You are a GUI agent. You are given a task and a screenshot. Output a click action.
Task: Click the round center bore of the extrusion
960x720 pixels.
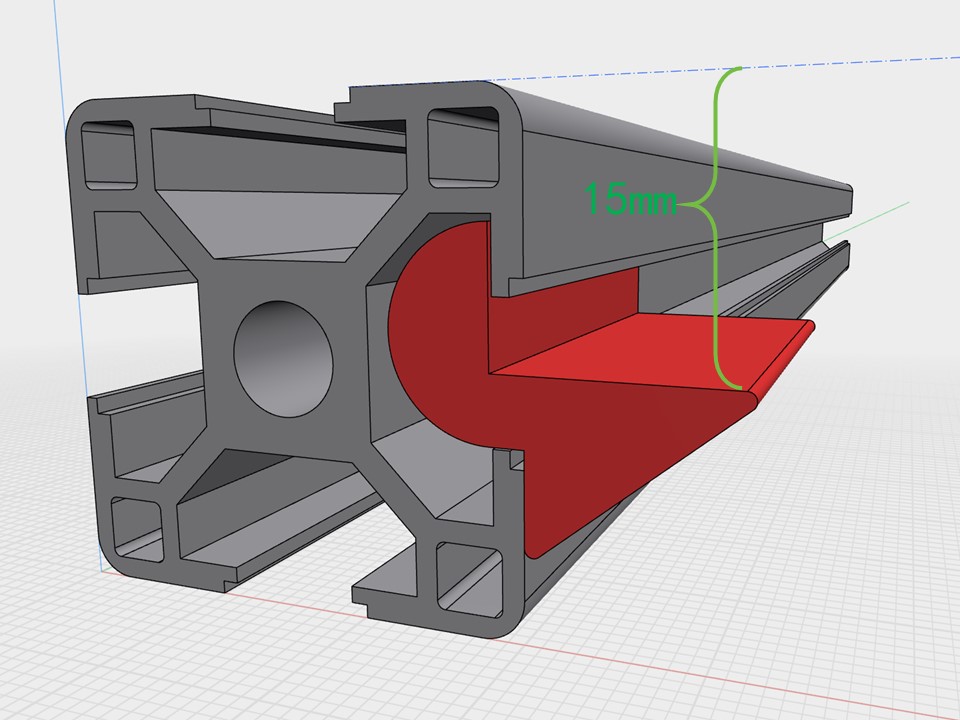click(x=283, y=359)
